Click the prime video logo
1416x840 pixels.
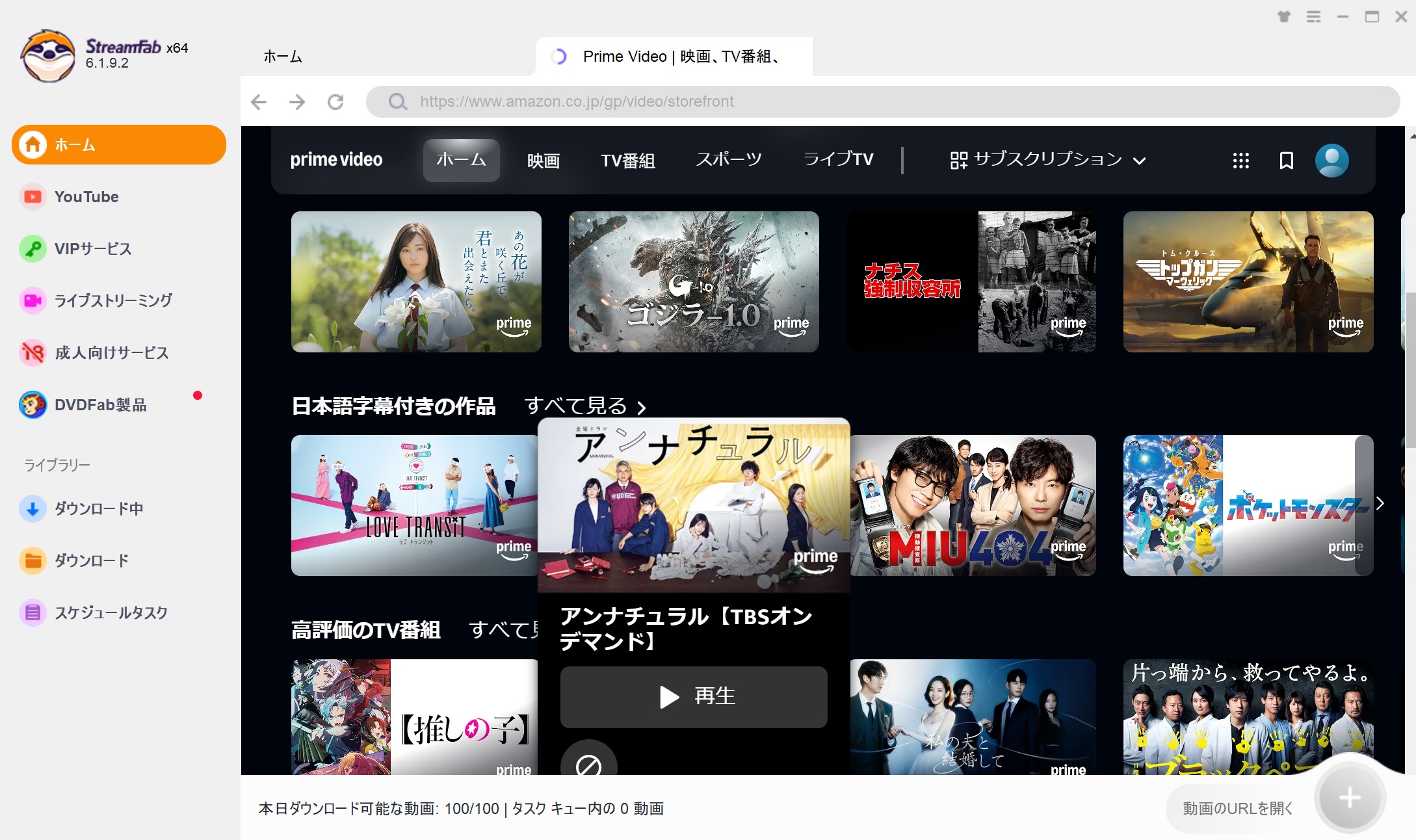pyautogui.click(x=336, y=160)
